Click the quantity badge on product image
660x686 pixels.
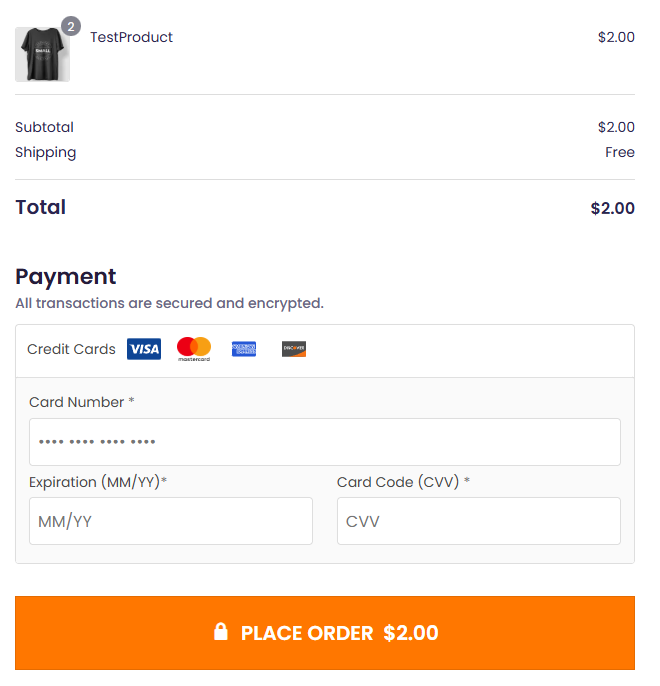coord(71,26)
